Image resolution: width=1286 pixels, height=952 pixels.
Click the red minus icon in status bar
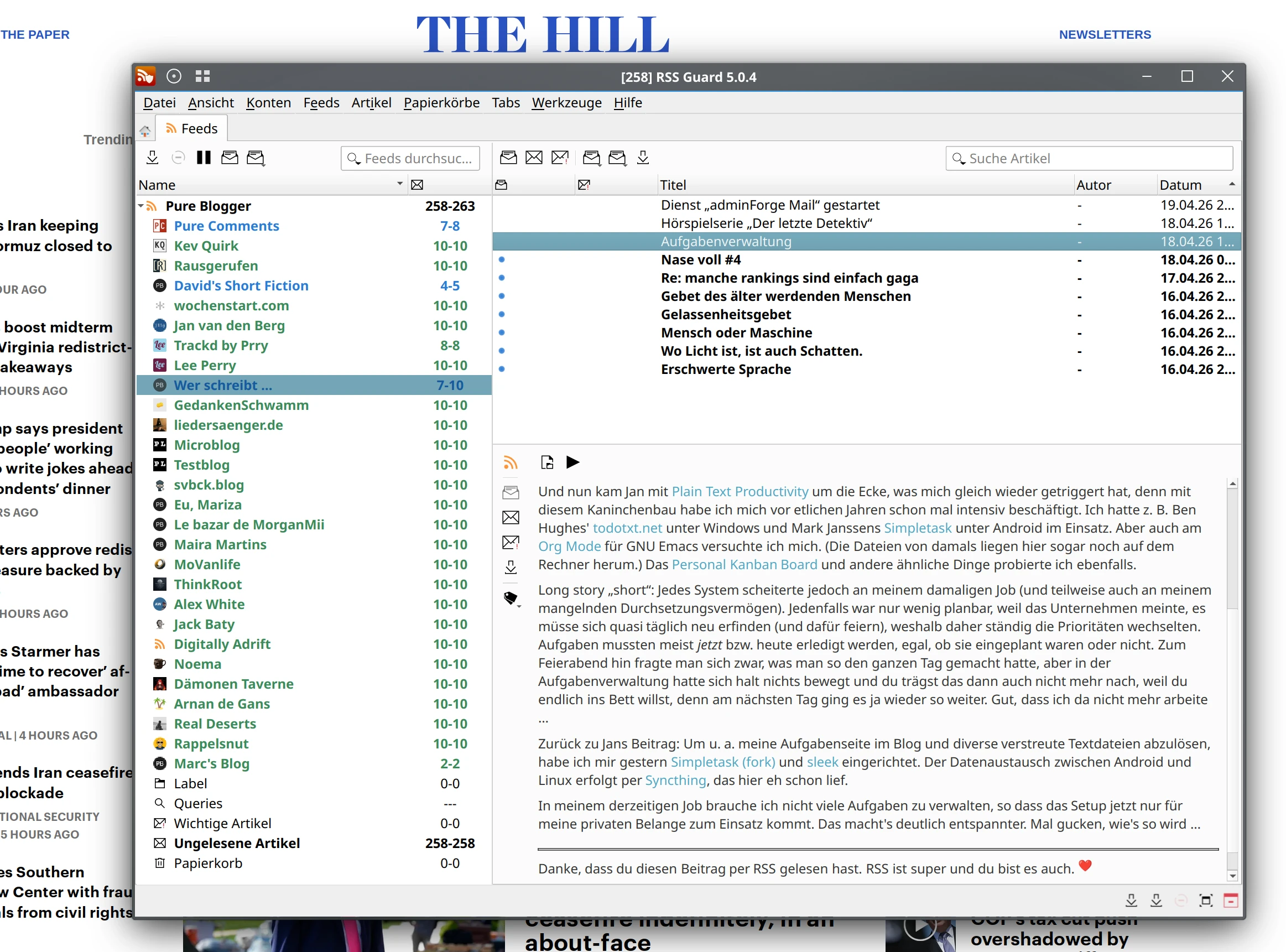click(1230, 901)
